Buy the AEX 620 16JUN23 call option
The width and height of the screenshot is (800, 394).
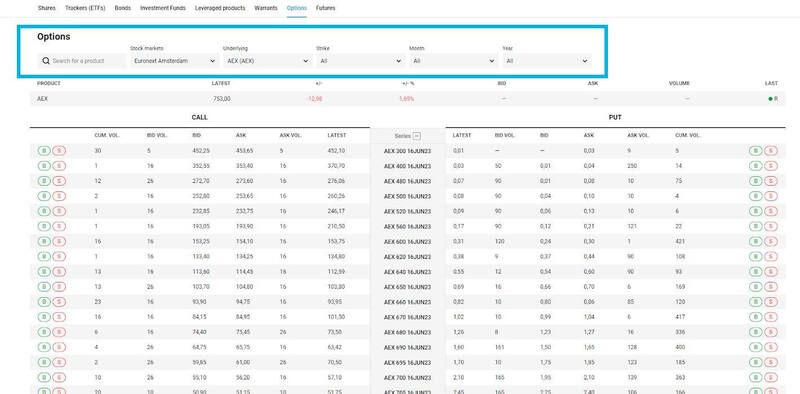click(x=44, y=256)
